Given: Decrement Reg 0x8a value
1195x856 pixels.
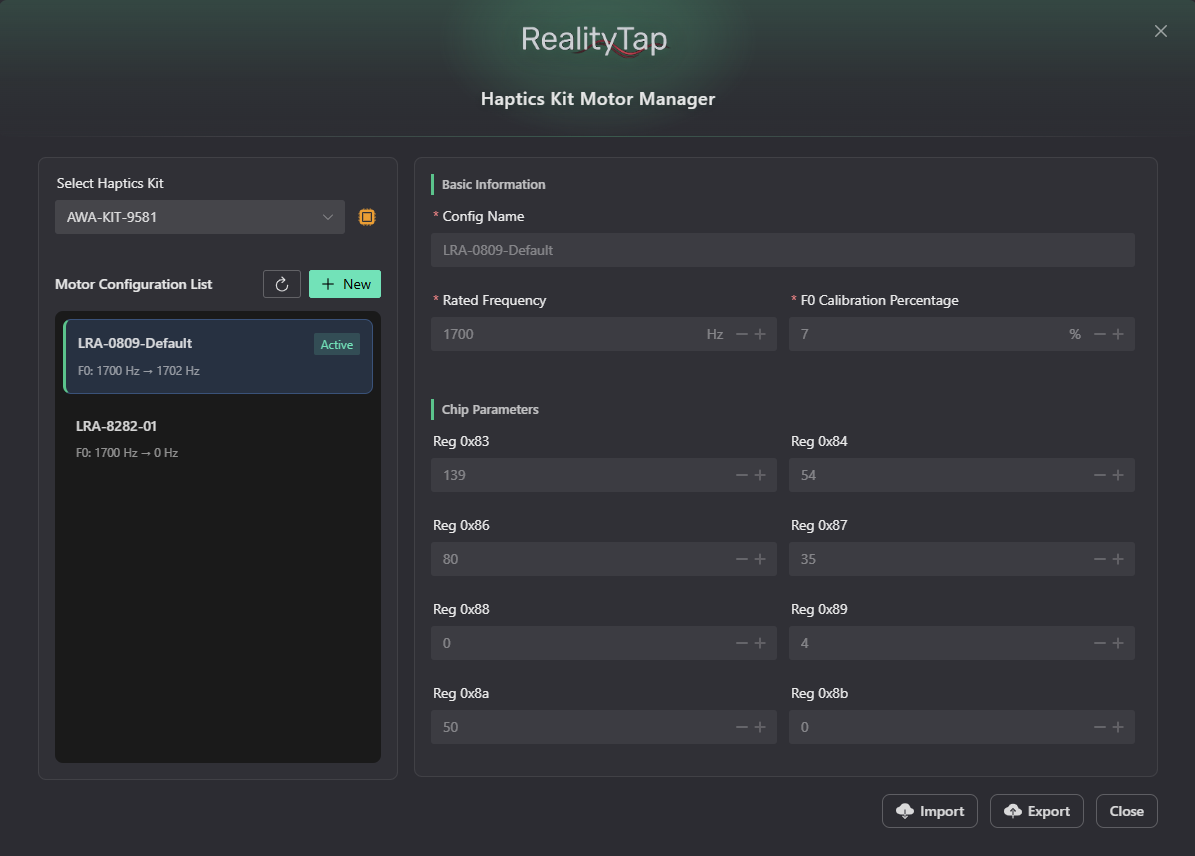Looking at the screenshot, I should pyautogui.click(x=742, y=726).
